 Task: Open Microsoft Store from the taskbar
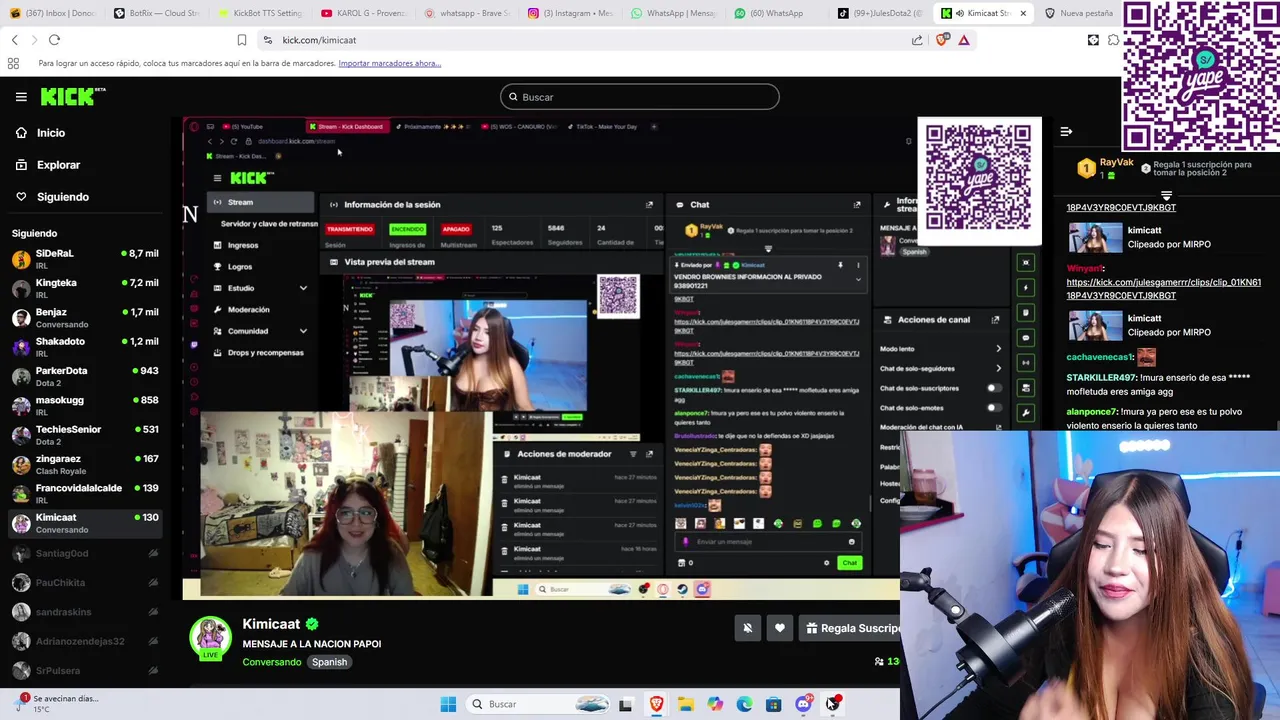(x=773, y=704)
